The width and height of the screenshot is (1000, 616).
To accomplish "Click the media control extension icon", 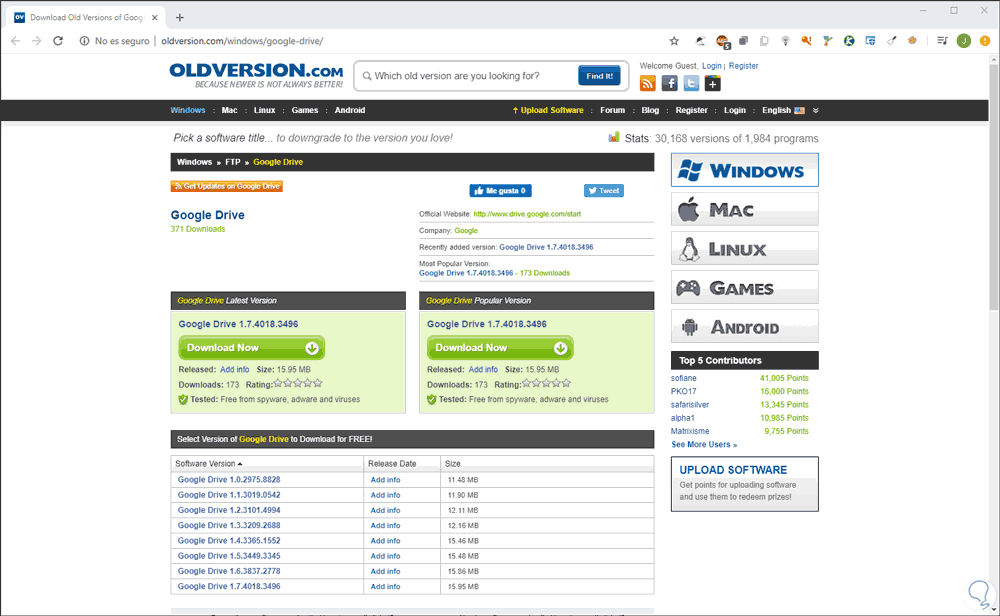I will click(942, 41).
